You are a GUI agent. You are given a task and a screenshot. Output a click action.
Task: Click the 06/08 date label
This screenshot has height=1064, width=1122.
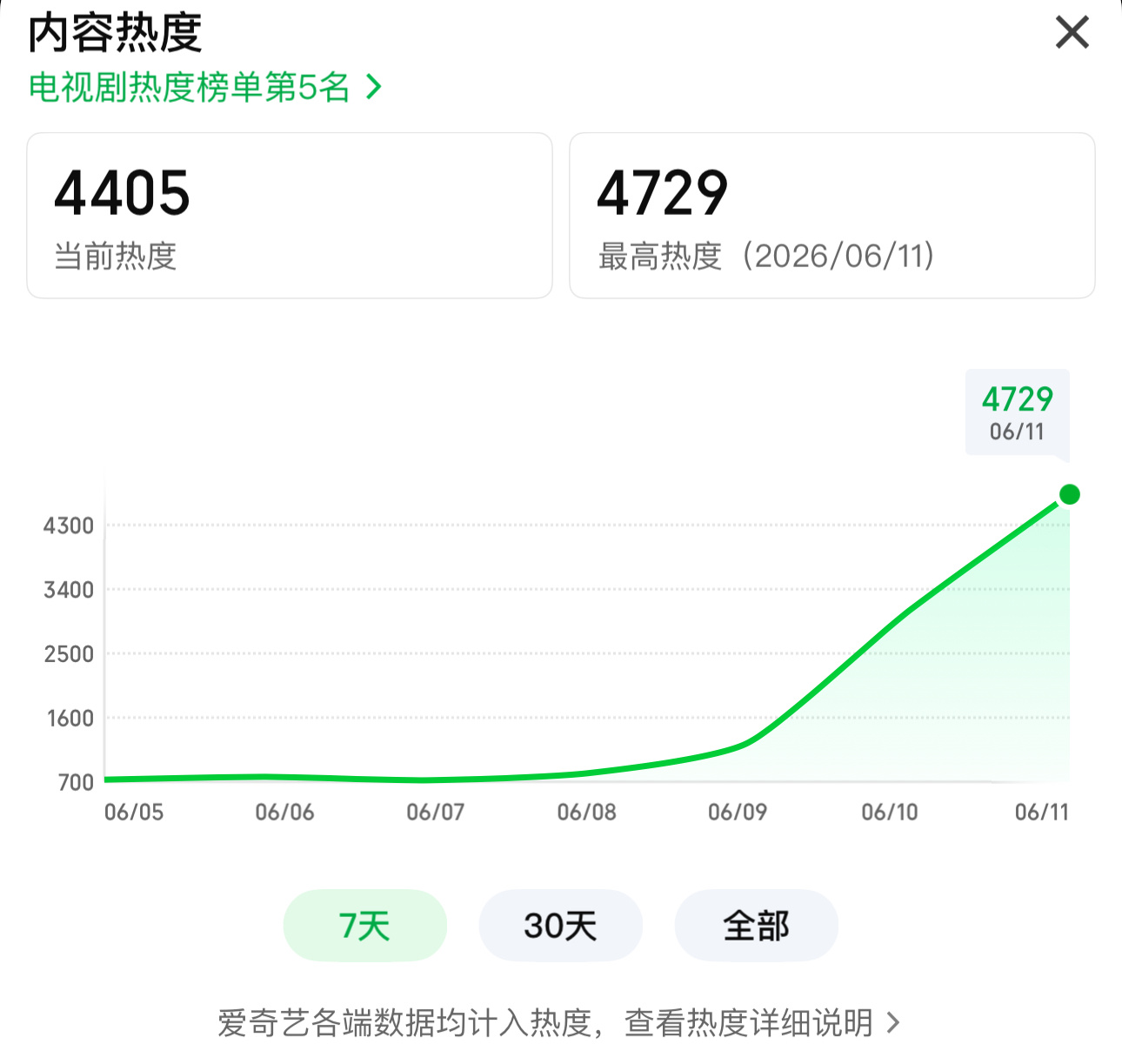coord(587,813)
